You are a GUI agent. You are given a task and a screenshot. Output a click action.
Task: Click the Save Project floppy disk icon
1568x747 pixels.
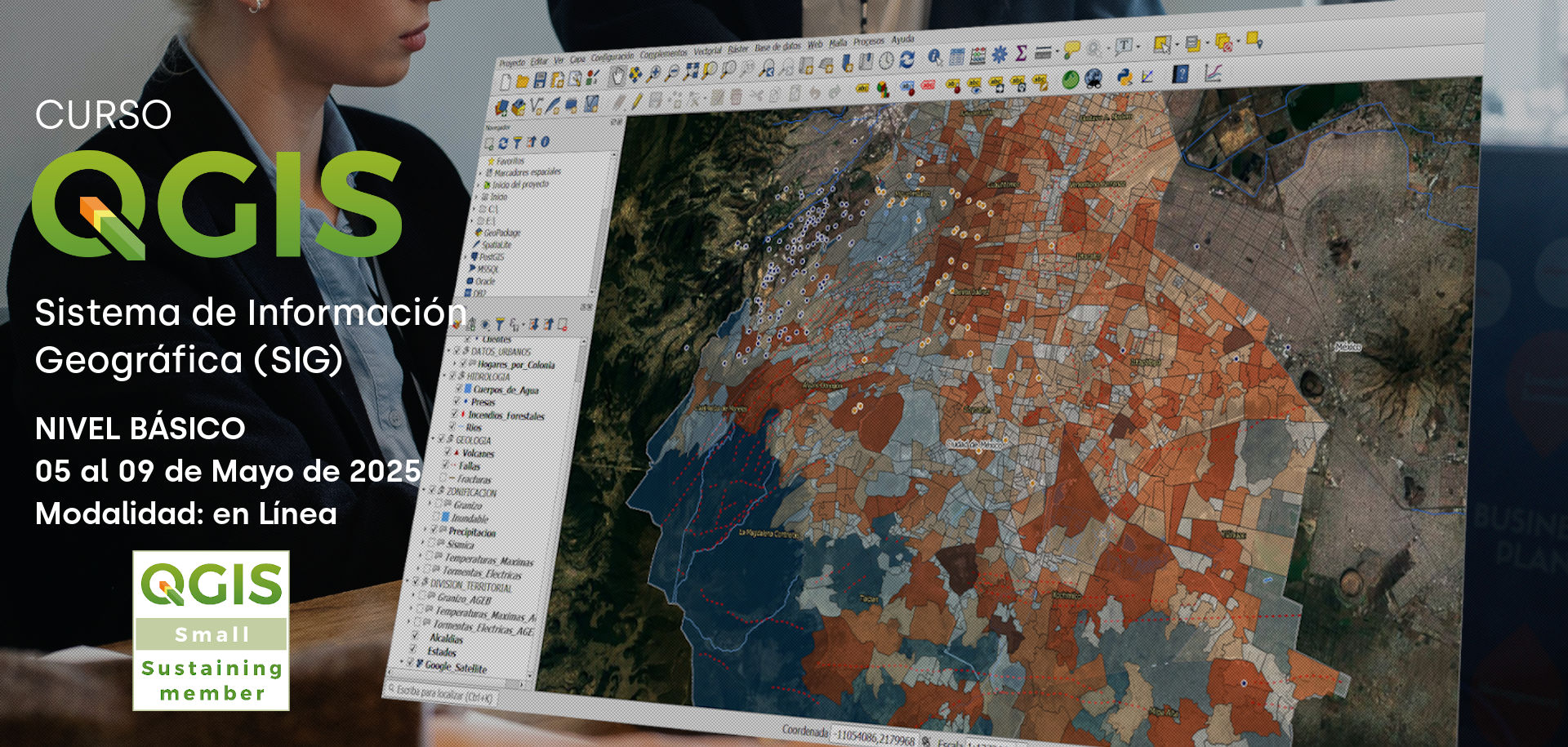(x=540, y=80)
